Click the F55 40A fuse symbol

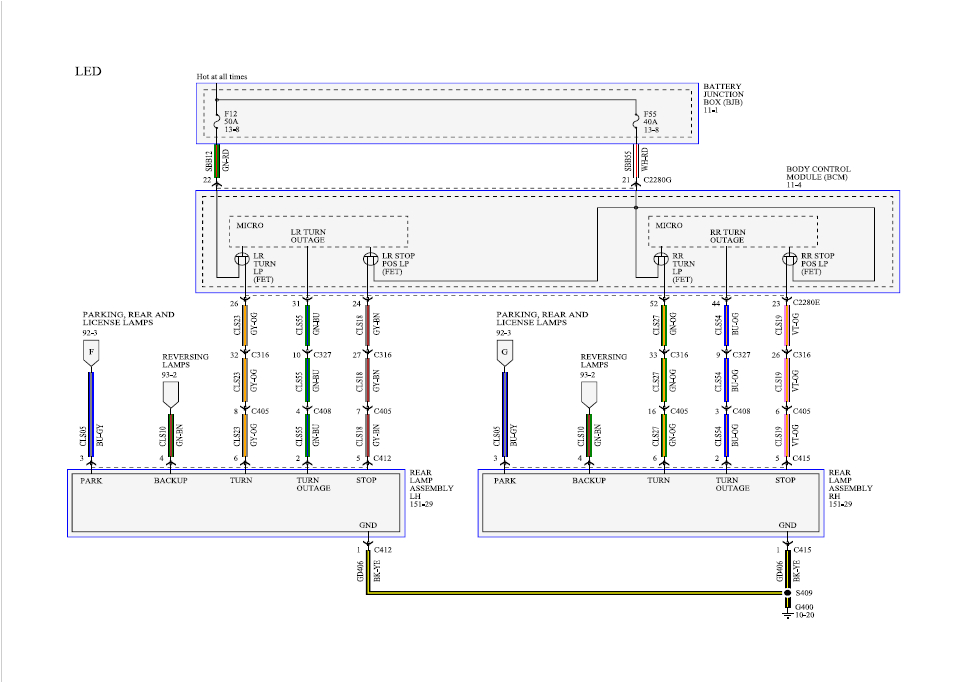pos(636,121)
